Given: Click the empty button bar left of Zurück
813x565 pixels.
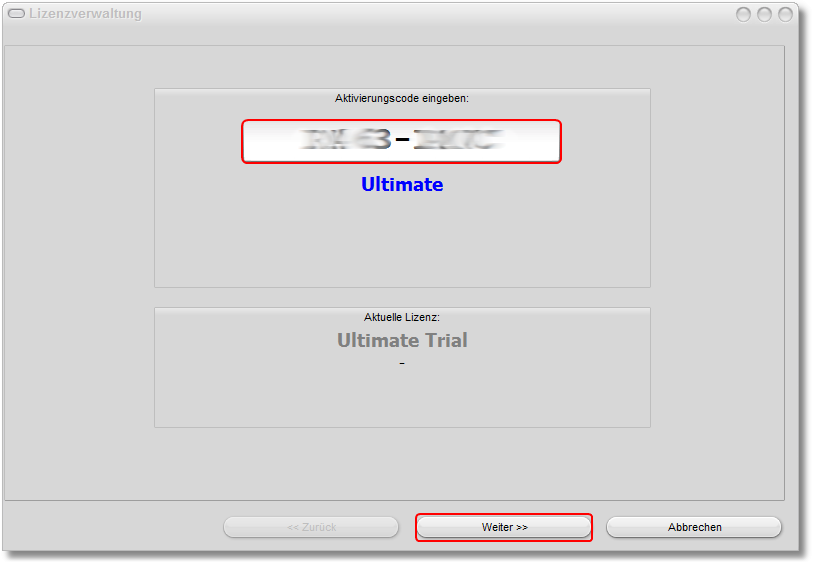Looking at the screenshot, I should [110, 527].
